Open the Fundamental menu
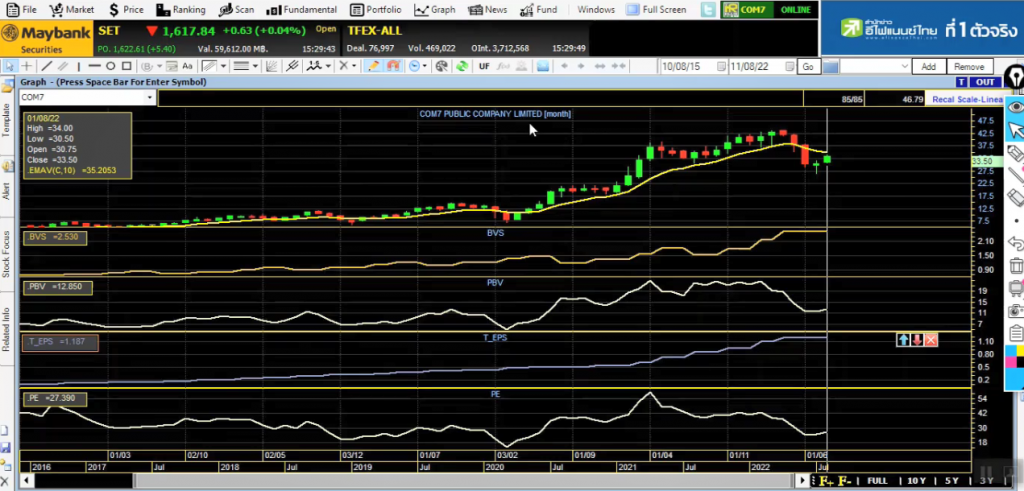 click(x=302, y=10)
